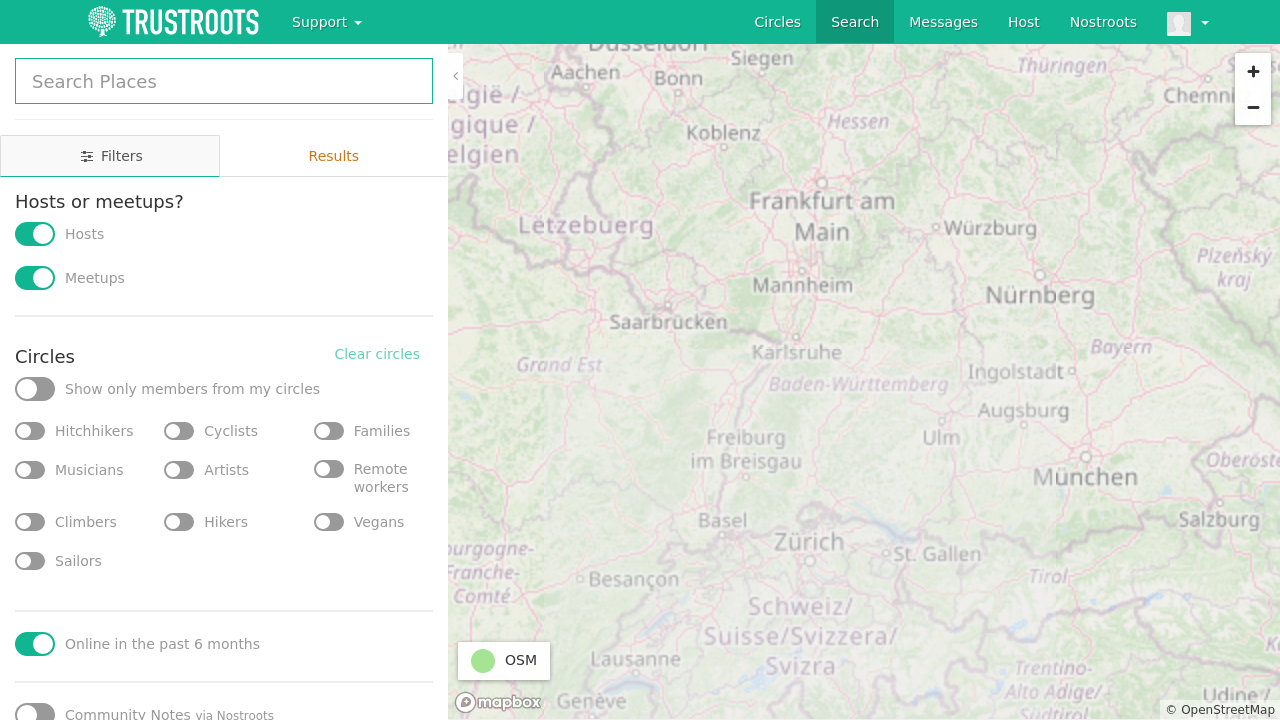This screenshot has height=720, width=1280.
Task: Click the Frankfurt am Main map label
Action: 822,216
